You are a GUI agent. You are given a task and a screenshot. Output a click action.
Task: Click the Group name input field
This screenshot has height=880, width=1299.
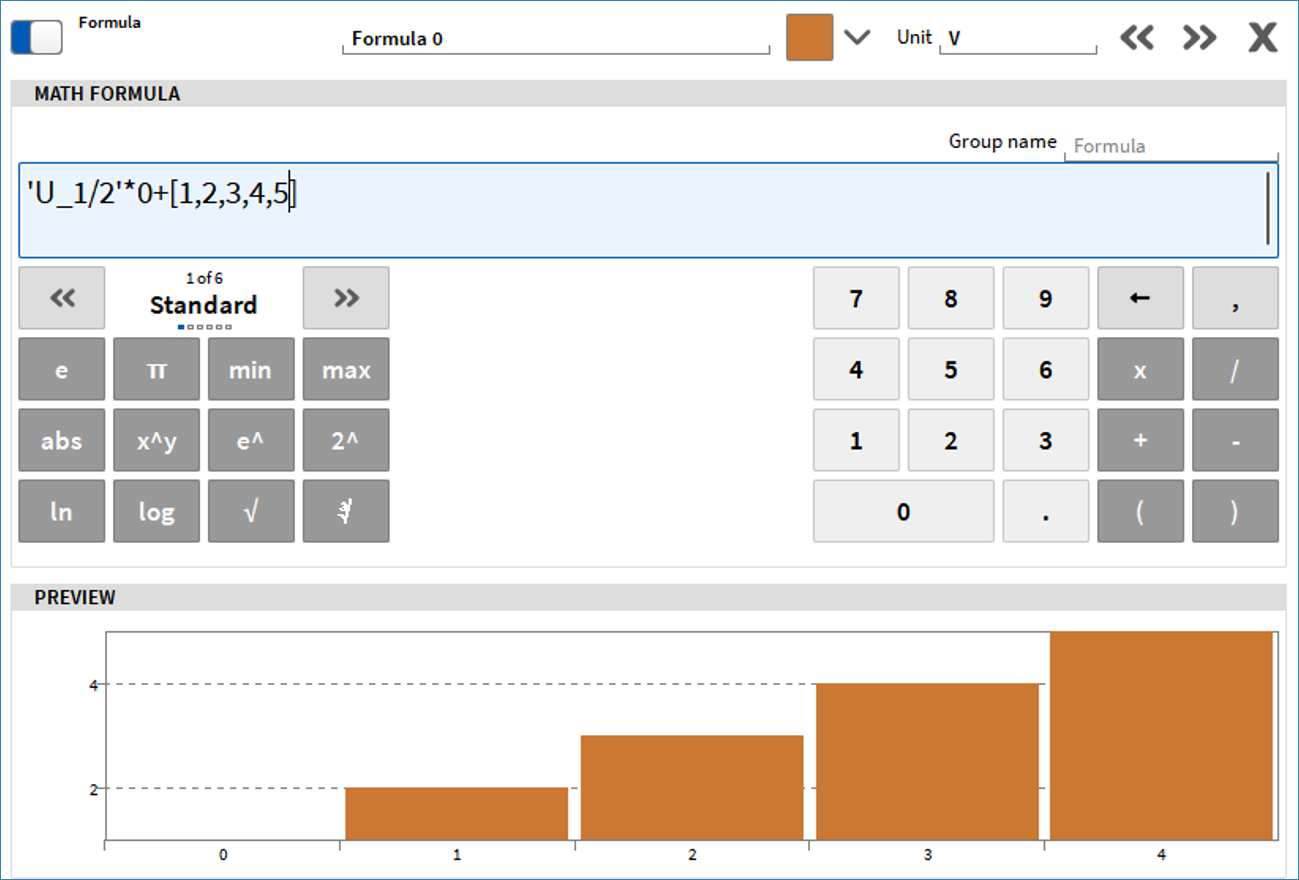click(x=1170, y=146)
